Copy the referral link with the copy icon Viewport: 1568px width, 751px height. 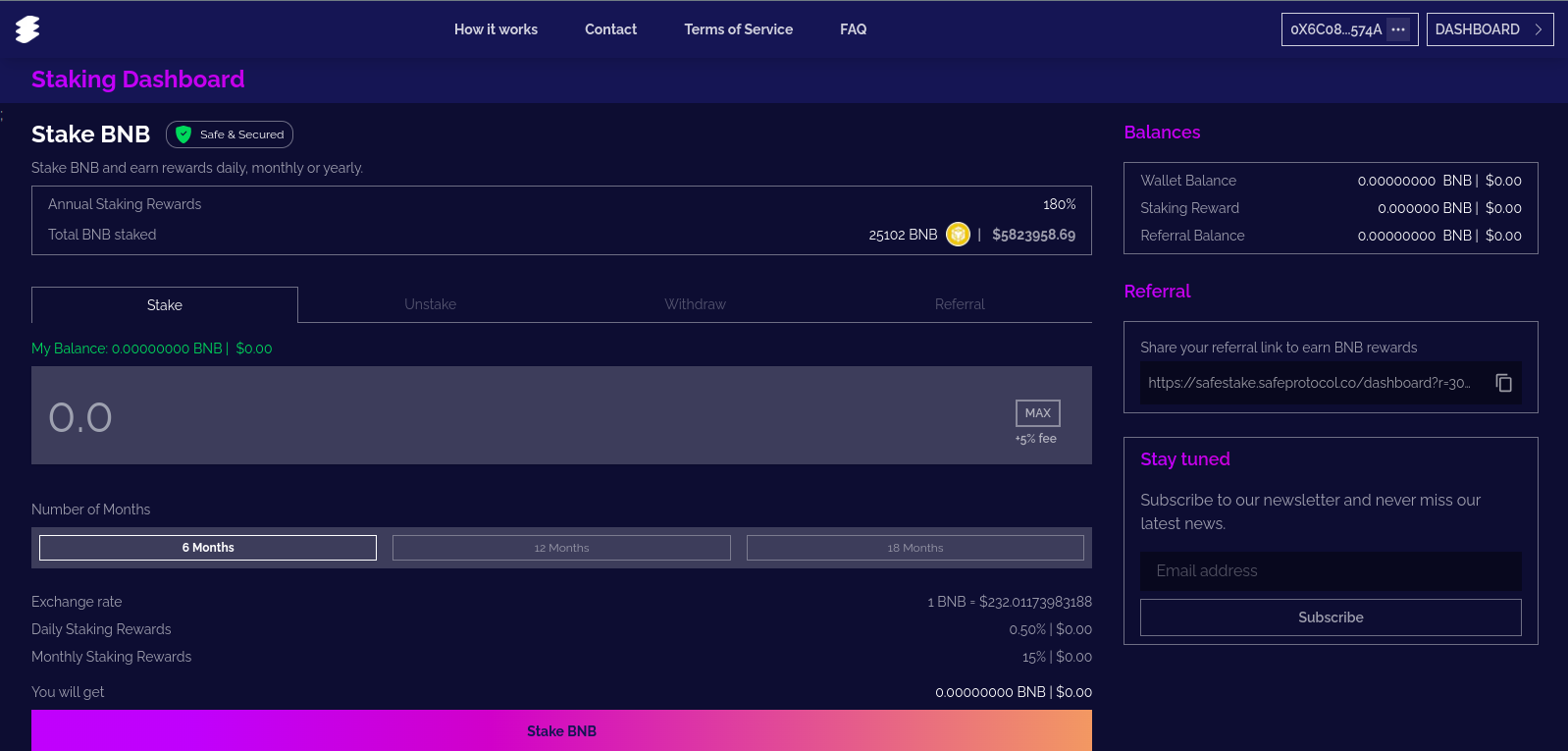(1503, 383)
